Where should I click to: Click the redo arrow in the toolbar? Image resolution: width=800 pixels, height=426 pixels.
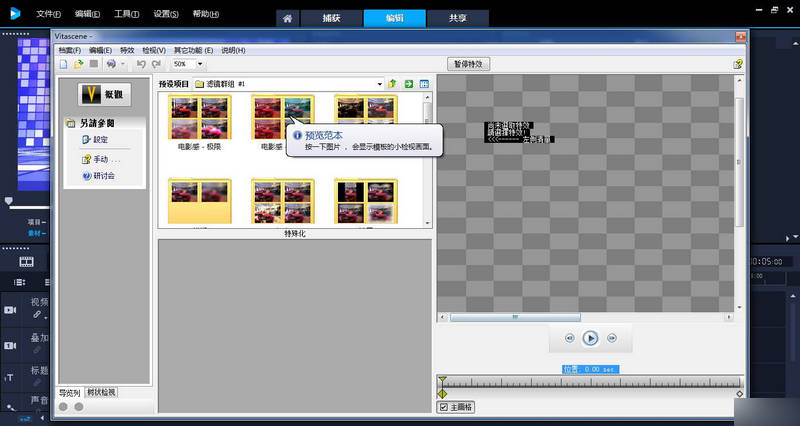(x=156, y=64)
